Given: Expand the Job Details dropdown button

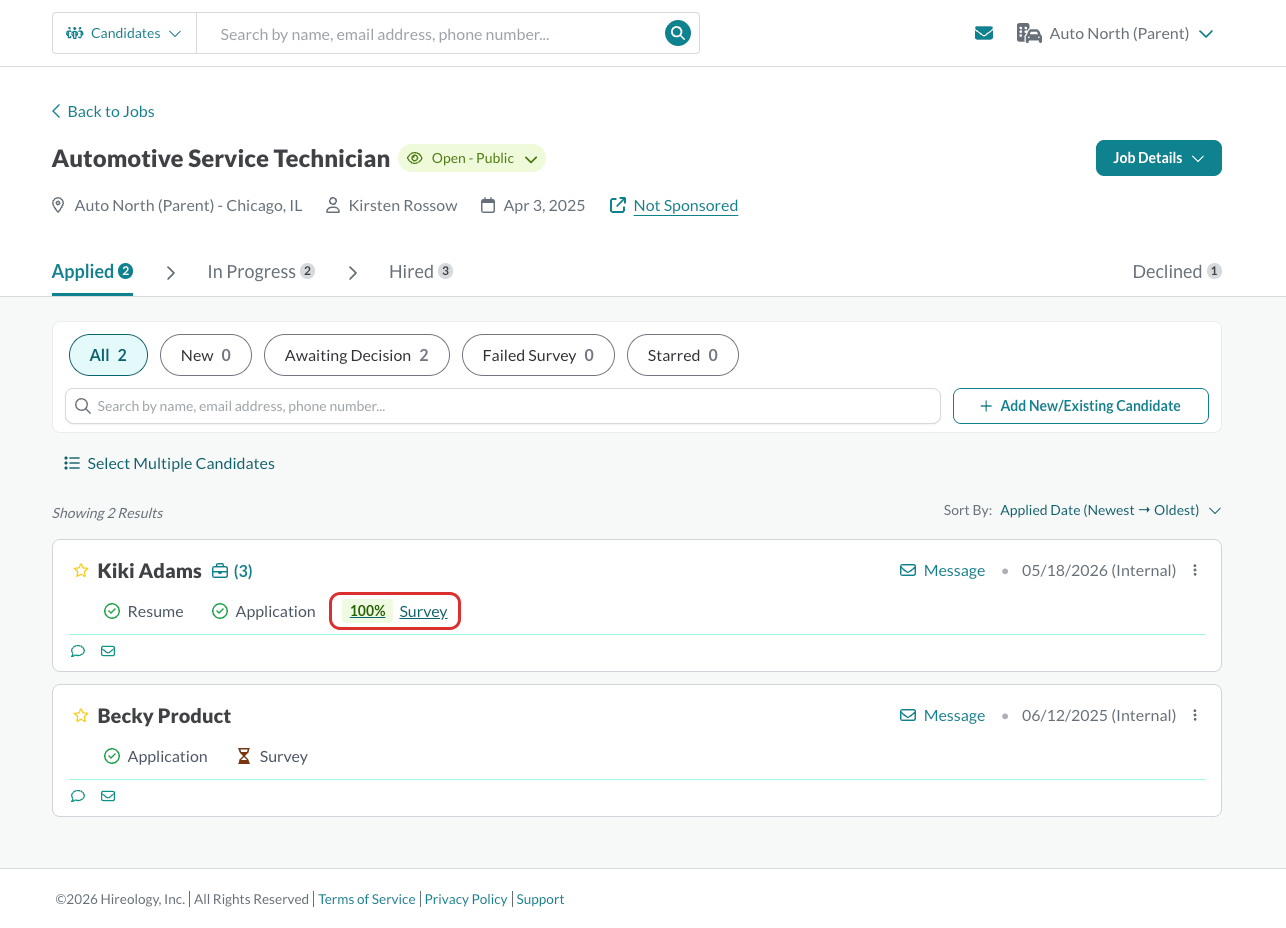Looking at the screenshot, I should (1159, 158).
